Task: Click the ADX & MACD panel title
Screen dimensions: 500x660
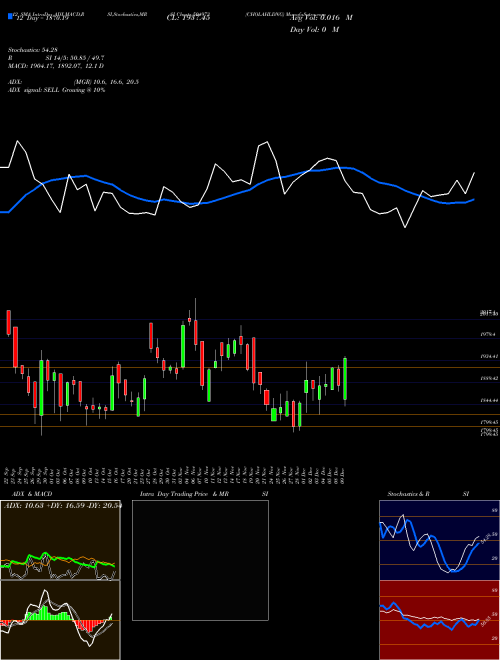Action: pos(32,494)
